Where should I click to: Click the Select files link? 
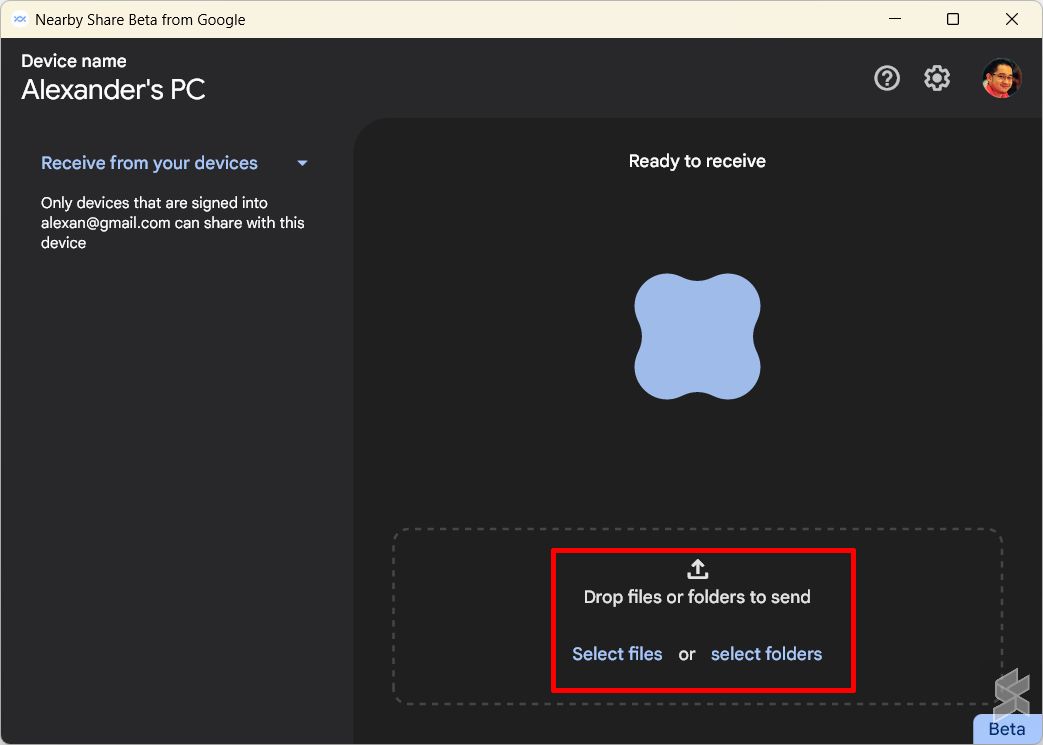coord(617,654)
